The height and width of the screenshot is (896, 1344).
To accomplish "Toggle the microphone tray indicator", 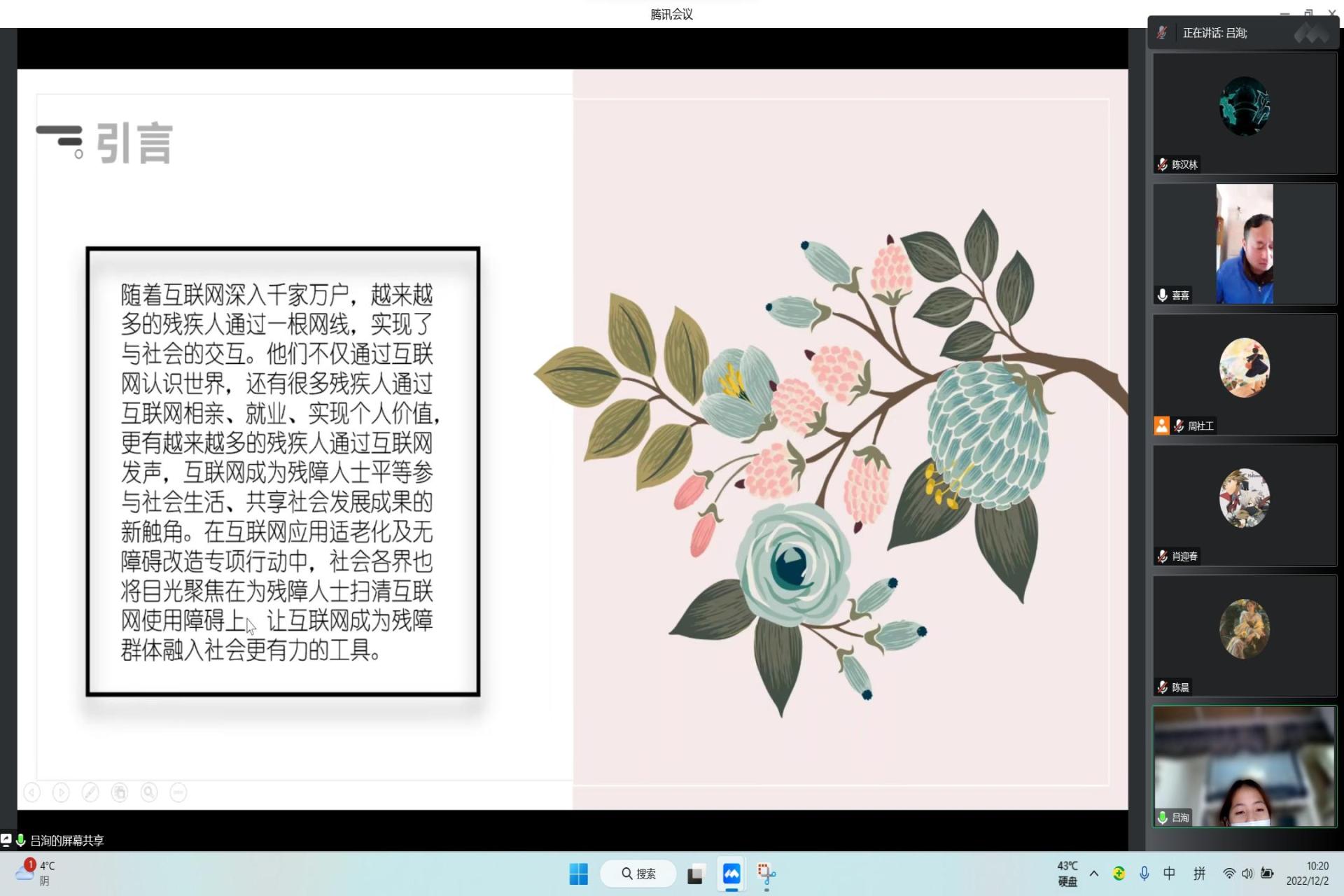I will click(1144, 873).
